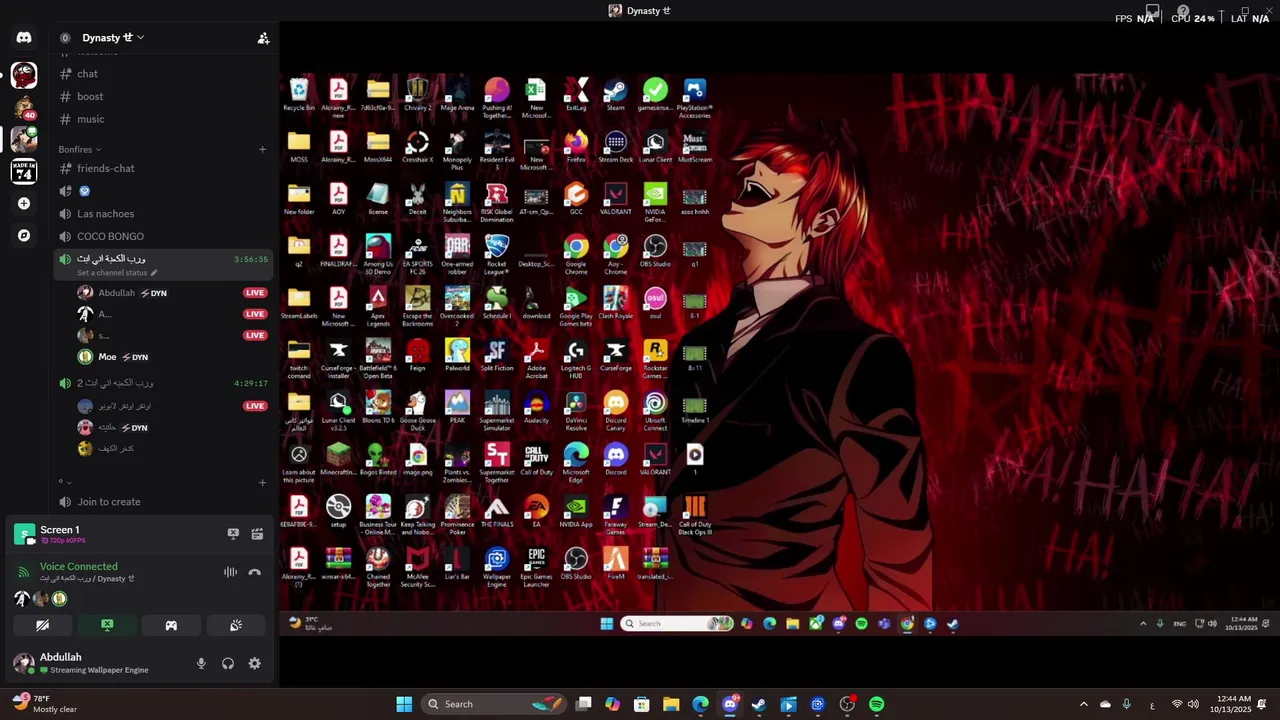
Task: Add a channel to the Bonfires category
Action: [262, 149]
